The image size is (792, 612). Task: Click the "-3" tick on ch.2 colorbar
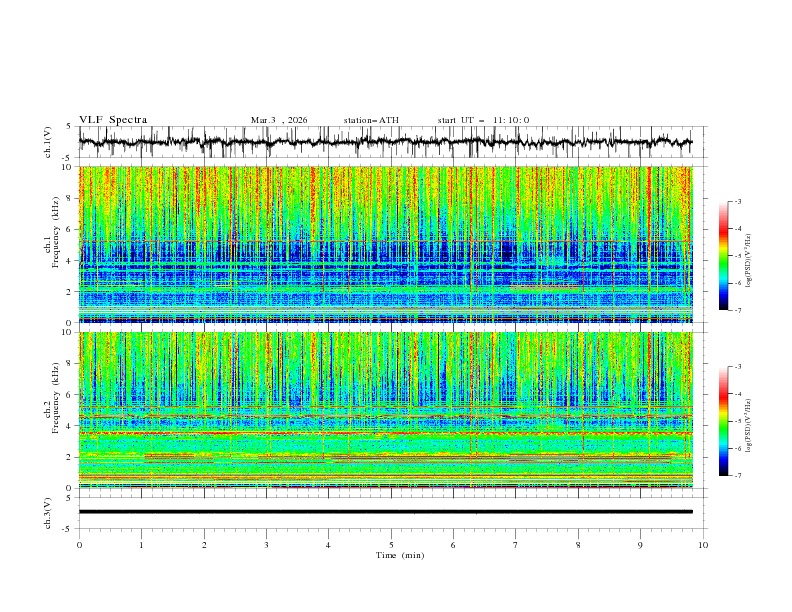point(738,367)
